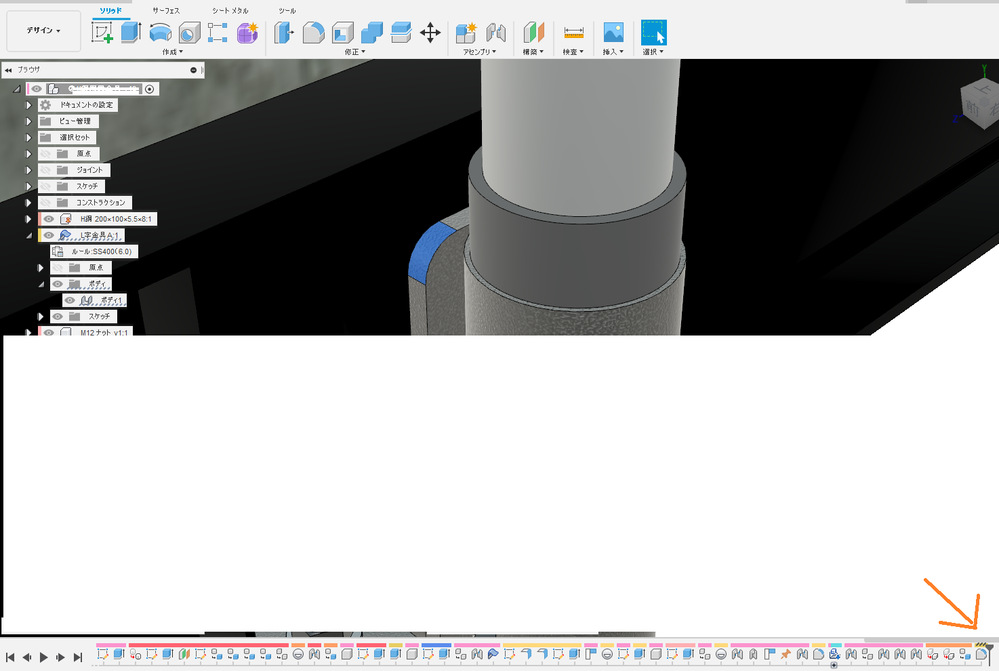Image resolution: width=999 pixels, height=671 pixels.
Task: Hide the L字金具A:1 component
Action: click(x=48, y=235)
